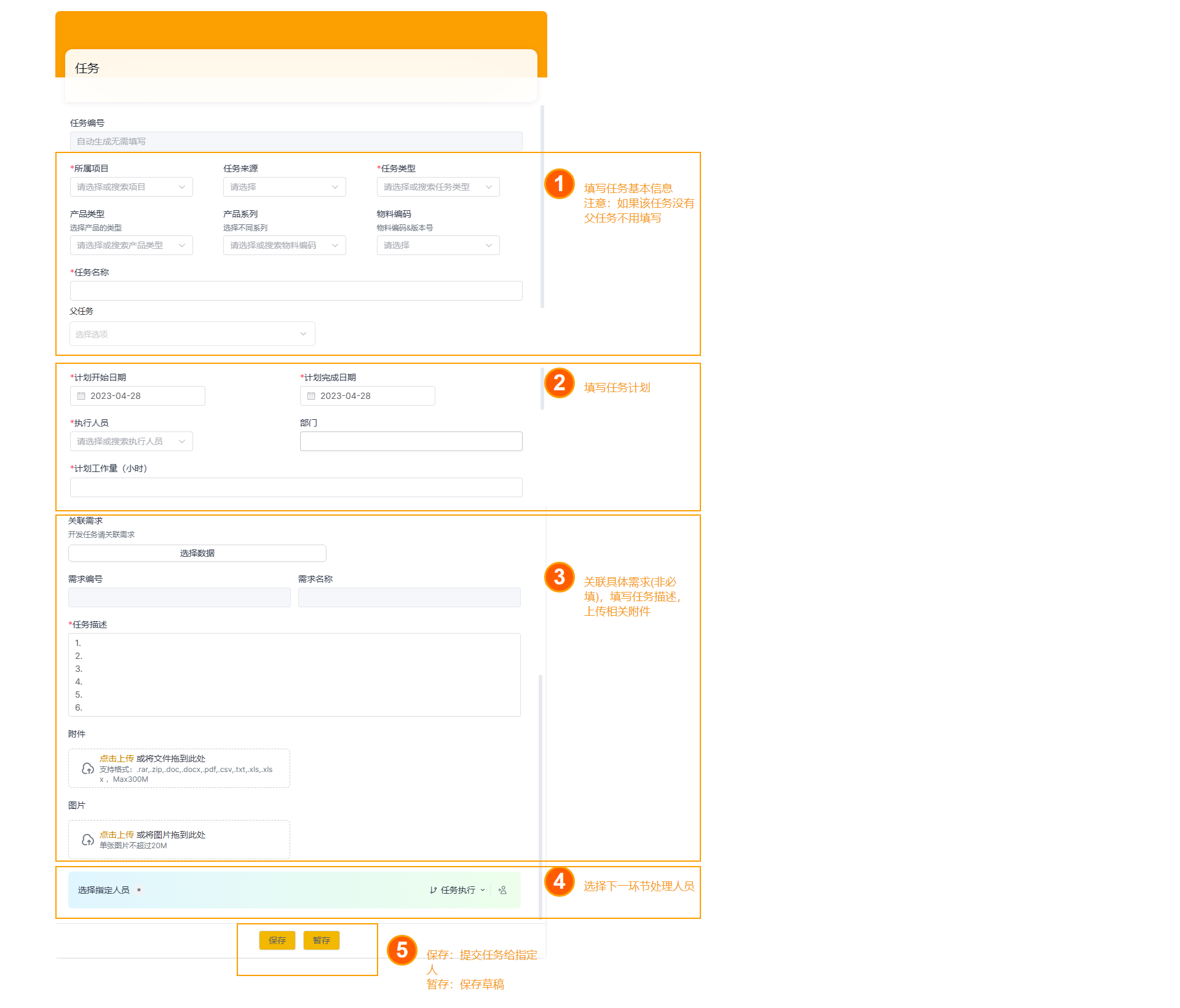
Task: Click the 关联需求 label
Action: (85, 521)
